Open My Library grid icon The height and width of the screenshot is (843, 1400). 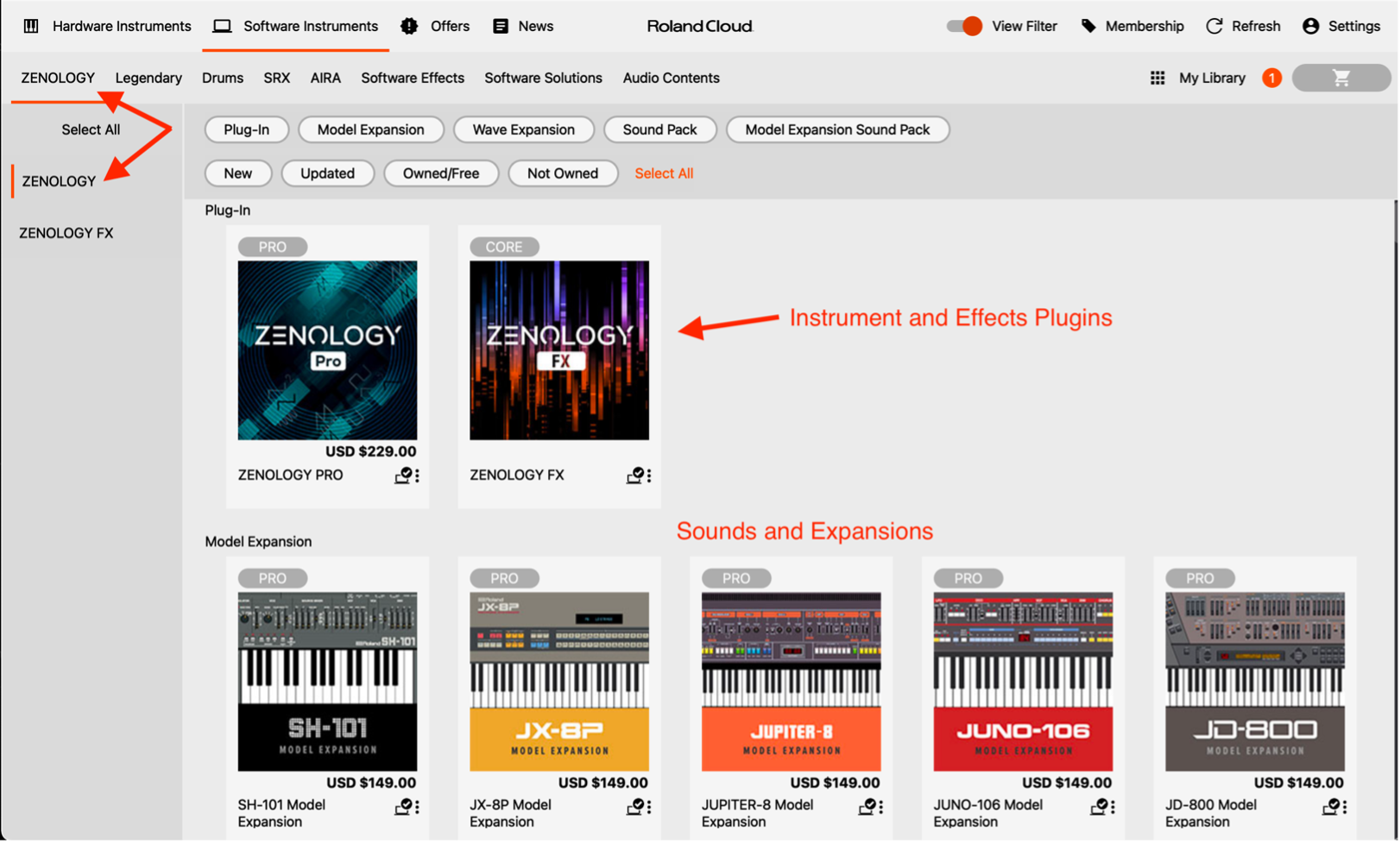1157,78
